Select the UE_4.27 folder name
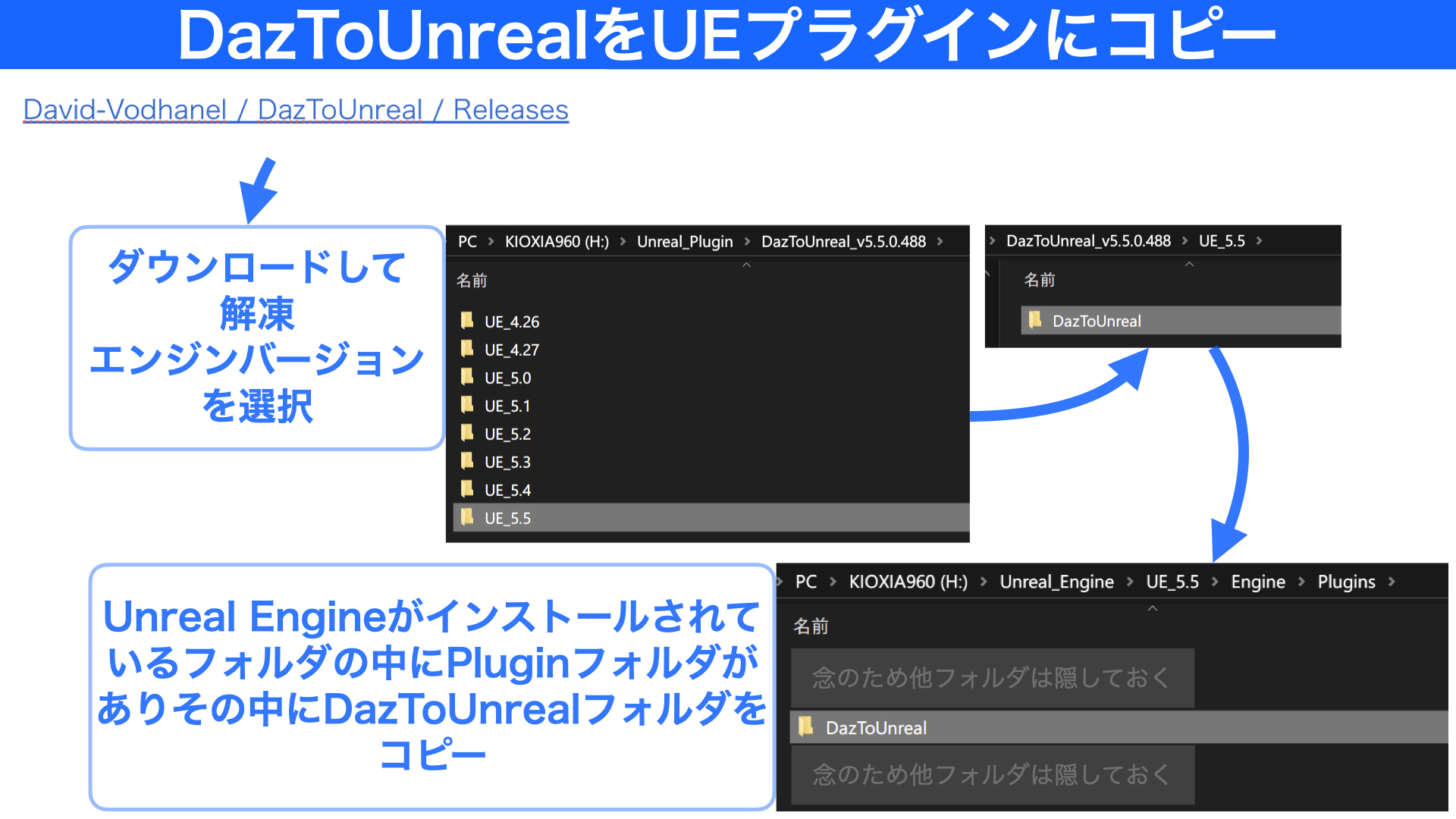Image resolution: width=1456 pixels, height=819 pixels. (x=512, y=350)
